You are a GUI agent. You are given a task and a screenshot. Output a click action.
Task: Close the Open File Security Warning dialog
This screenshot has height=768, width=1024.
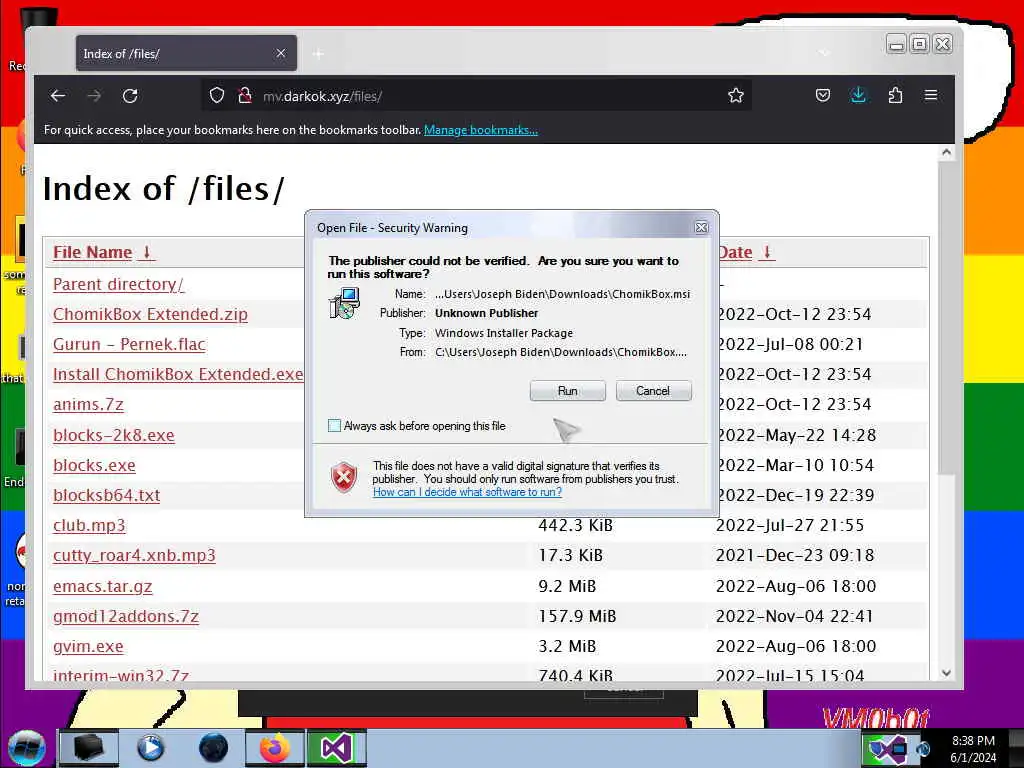click(x=701, y=227)
